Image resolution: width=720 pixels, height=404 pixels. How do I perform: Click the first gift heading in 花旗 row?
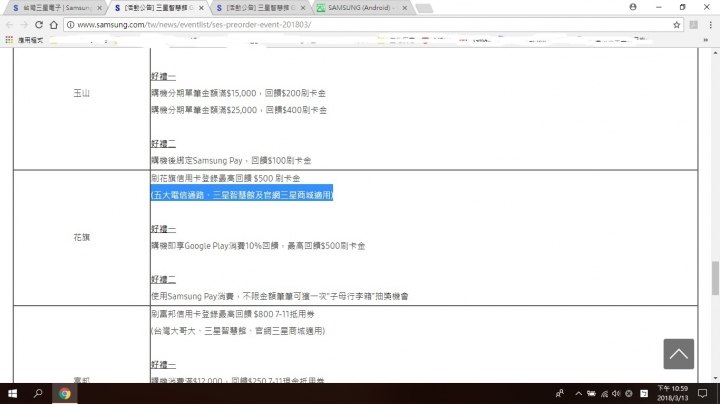tap(163, 229)
